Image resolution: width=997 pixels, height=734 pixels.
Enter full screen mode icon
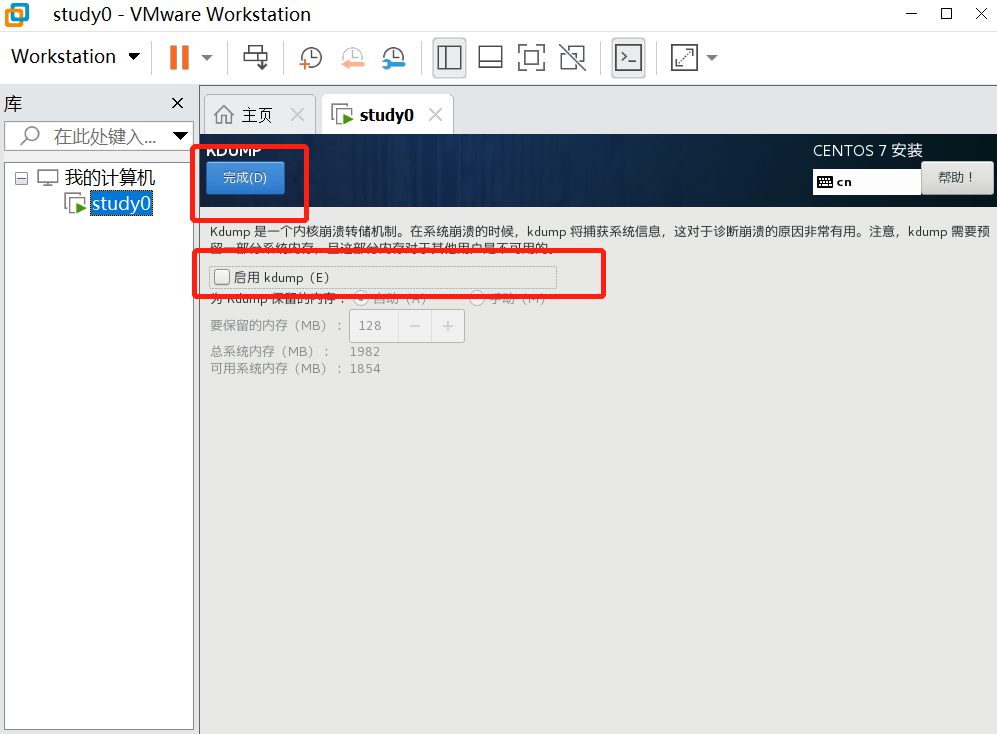pyautogui.click(x=532, y=57)
